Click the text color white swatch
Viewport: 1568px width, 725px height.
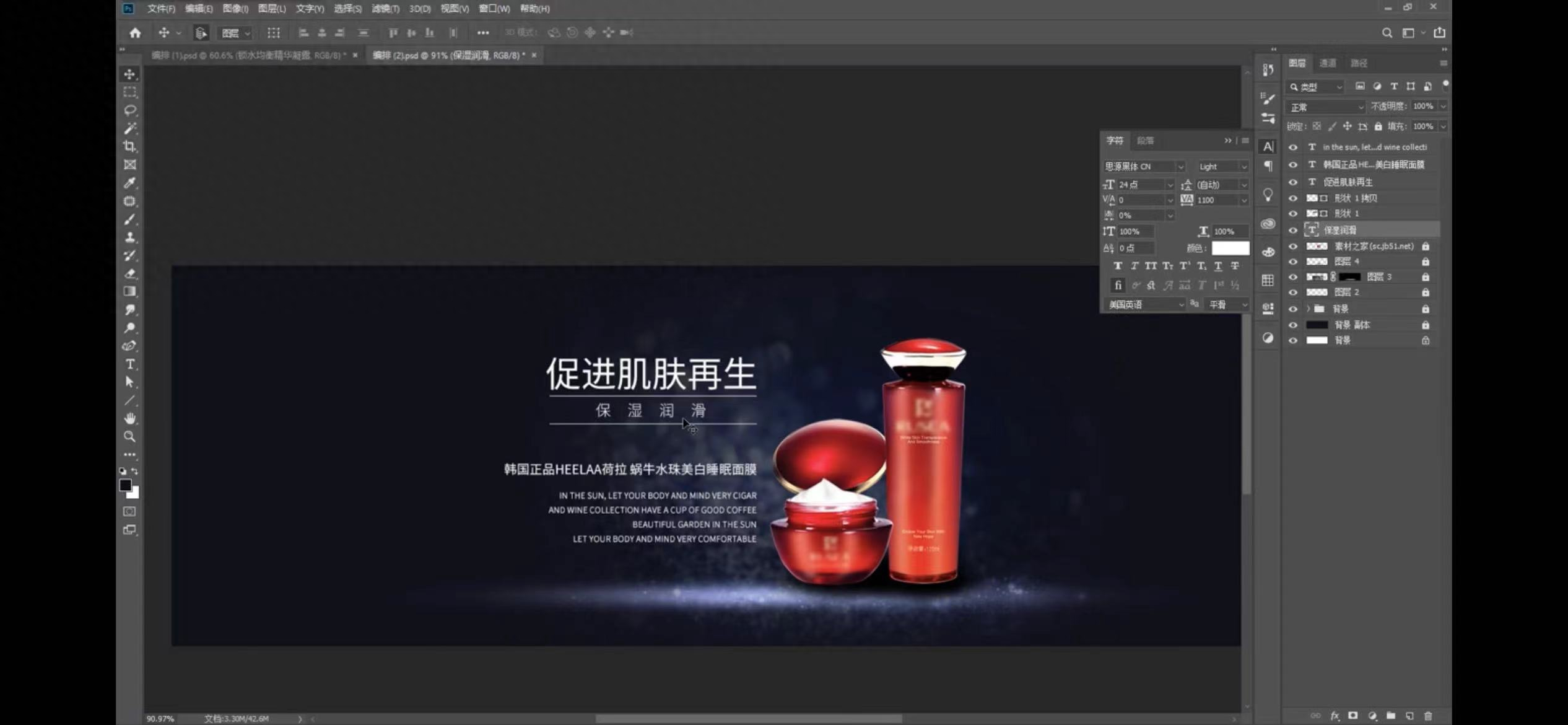click(x=1230, y=248)
